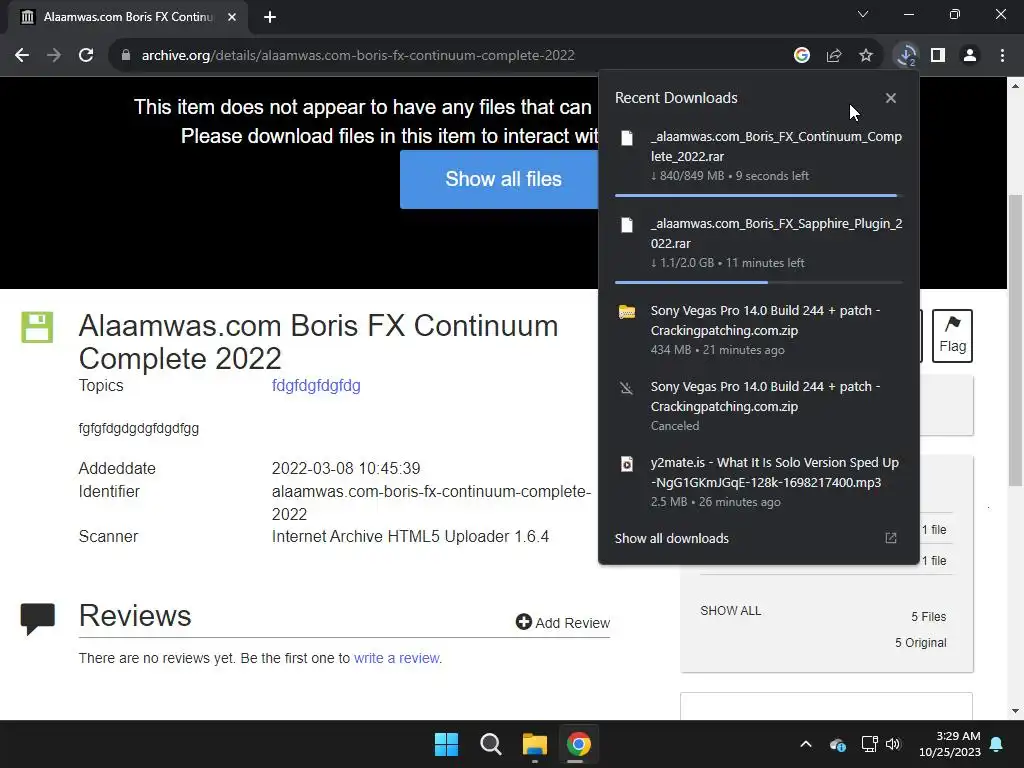Close the Recent Downloads popup
Image resolution: width=1024 pixels, height=768 pixels.
(890, 98)
